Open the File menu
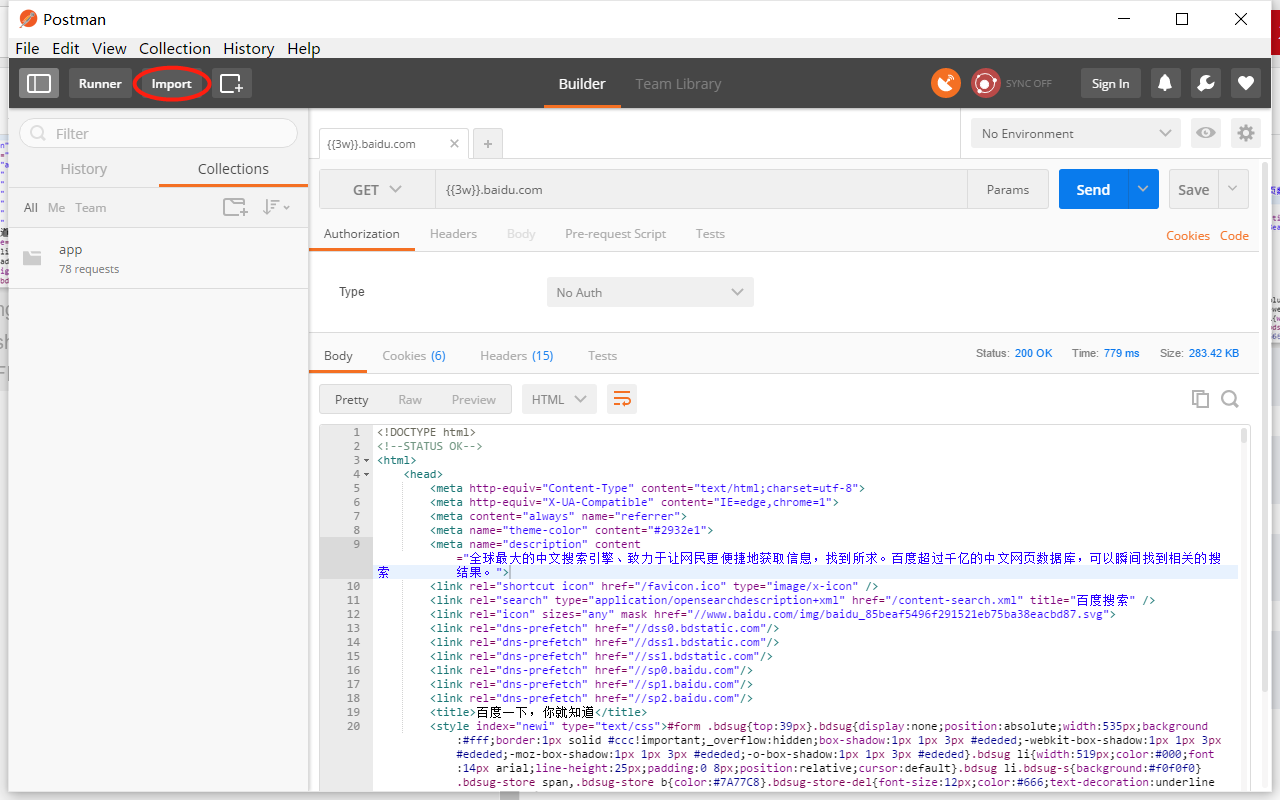The image size is (1280, 800). pyautogui.click(x=27, y=48)
